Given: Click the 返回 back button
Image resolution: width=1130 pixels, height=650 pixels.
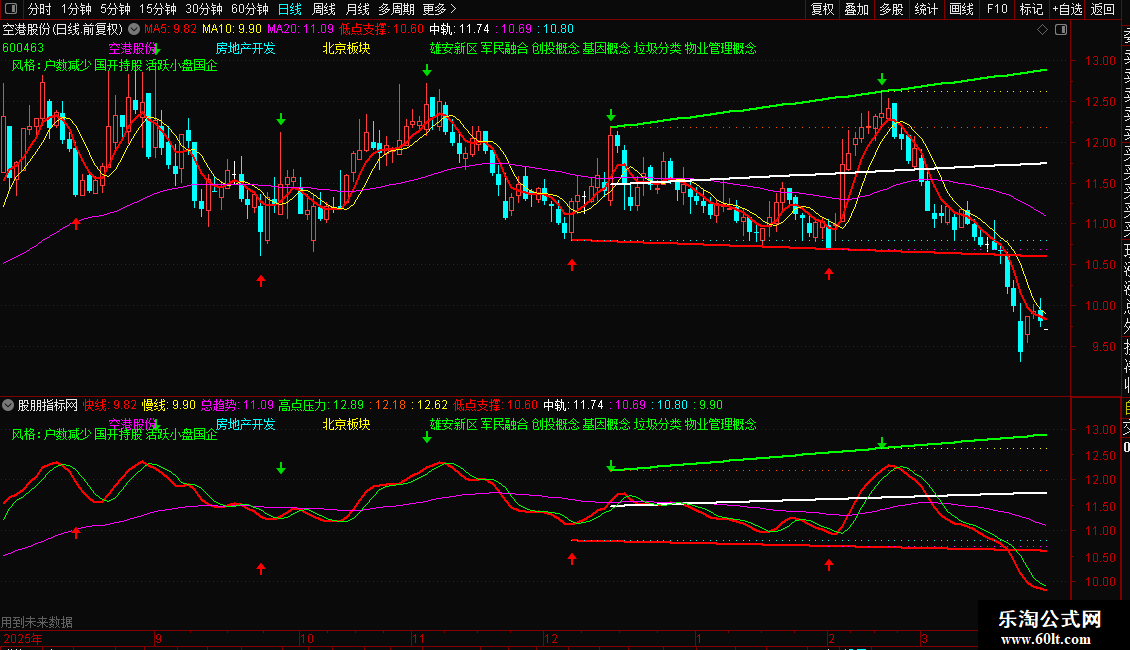Looking at the screenshot, I should coord(1103,9).
